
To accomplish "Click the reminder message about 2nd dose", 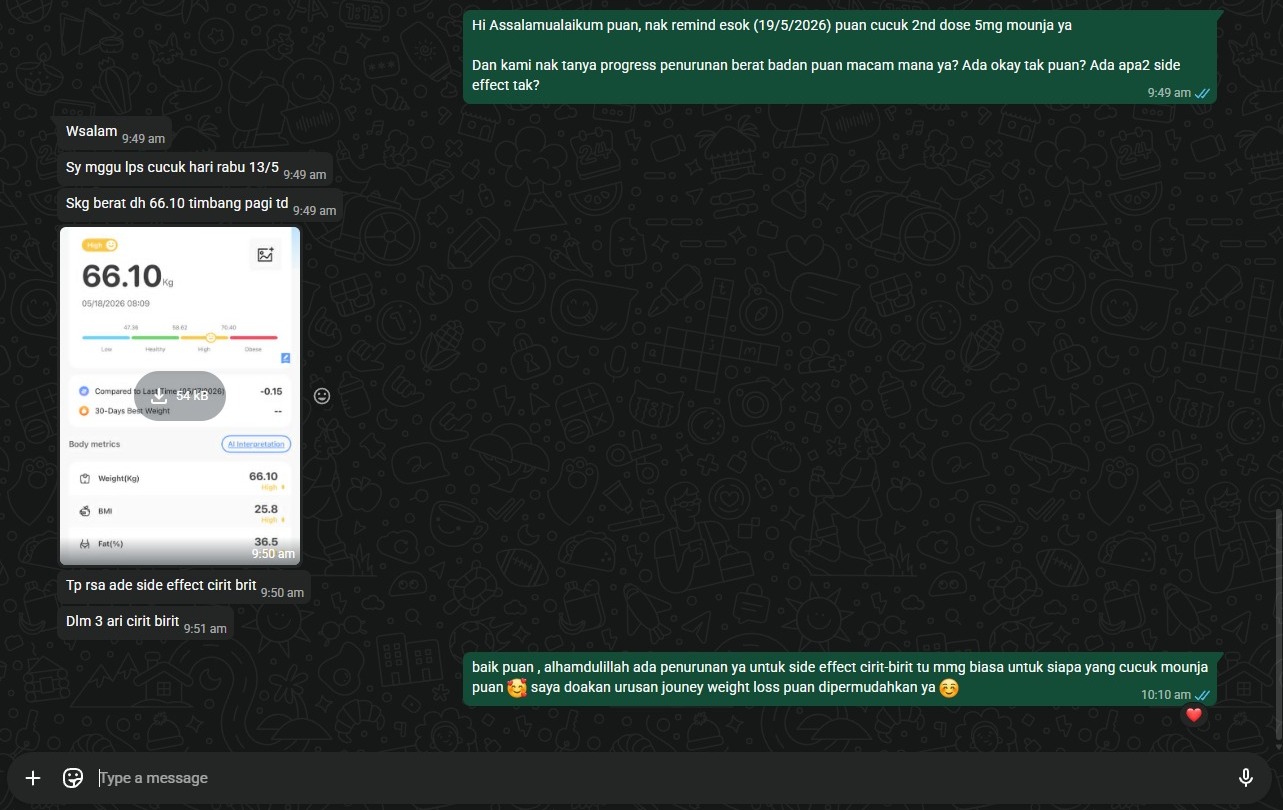I will pyautogui.click(x=840, y=57).
